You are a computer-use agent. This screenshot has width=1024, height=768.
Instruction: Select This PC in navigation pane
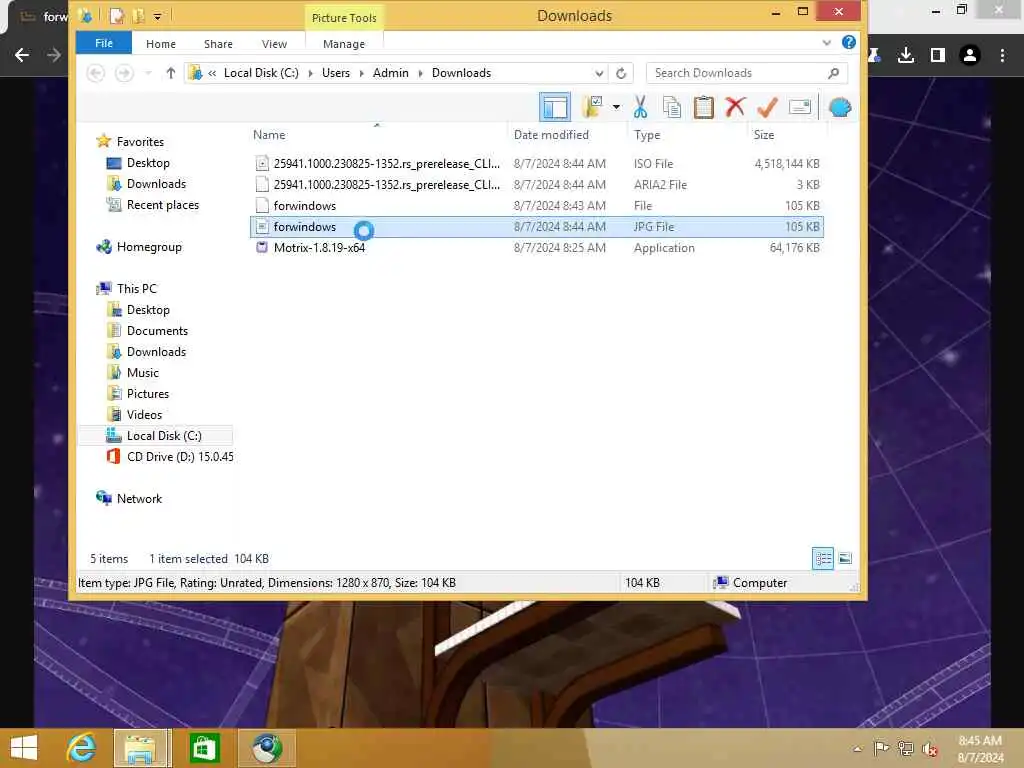[136, 289]
